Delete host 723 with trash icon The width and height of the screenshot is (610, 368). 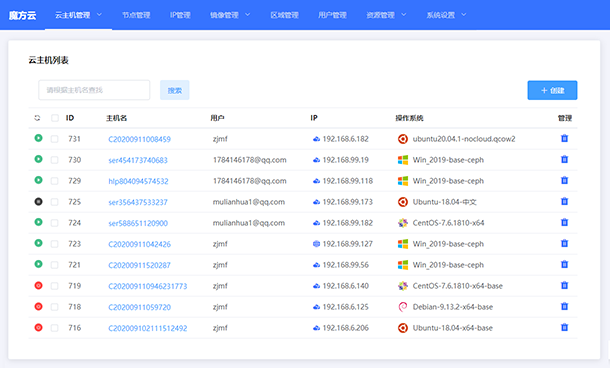[564, 244]
